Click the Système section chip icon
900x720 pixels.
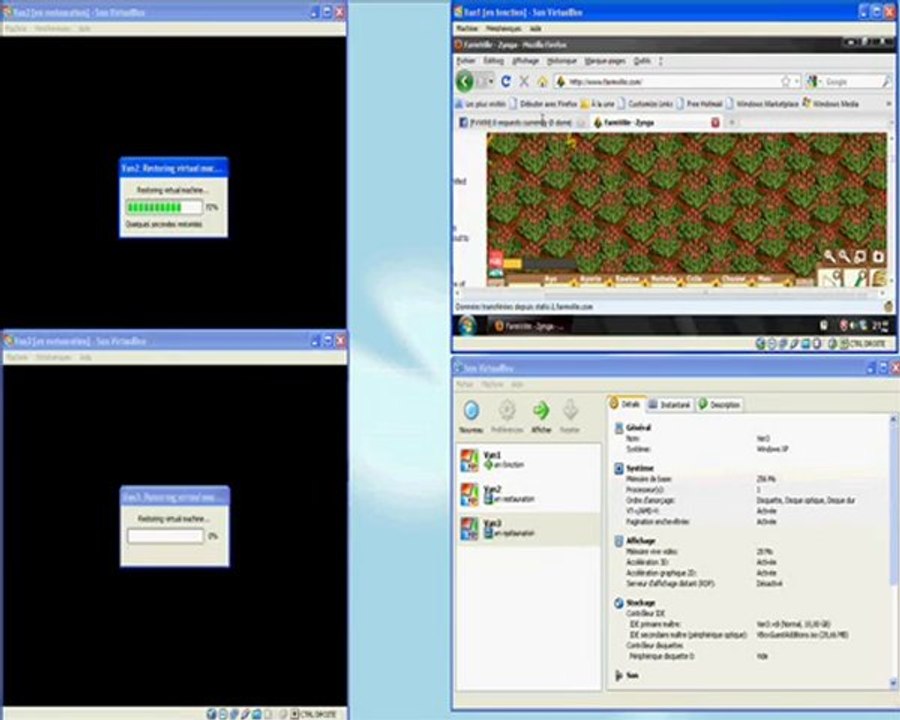(x=619, y=469)
